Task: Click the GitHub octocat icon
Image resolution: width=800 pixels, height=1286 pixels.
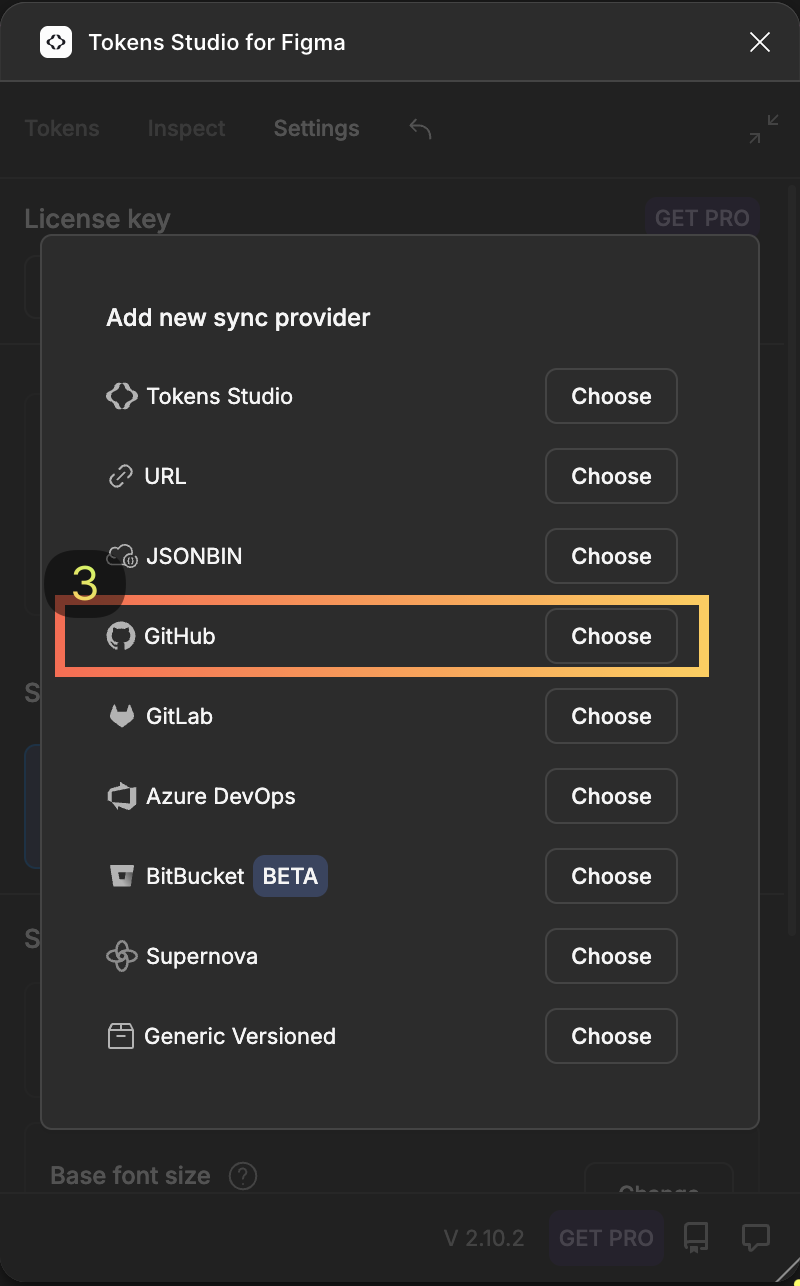Action: pyautogui.click(x=121, y=636)
